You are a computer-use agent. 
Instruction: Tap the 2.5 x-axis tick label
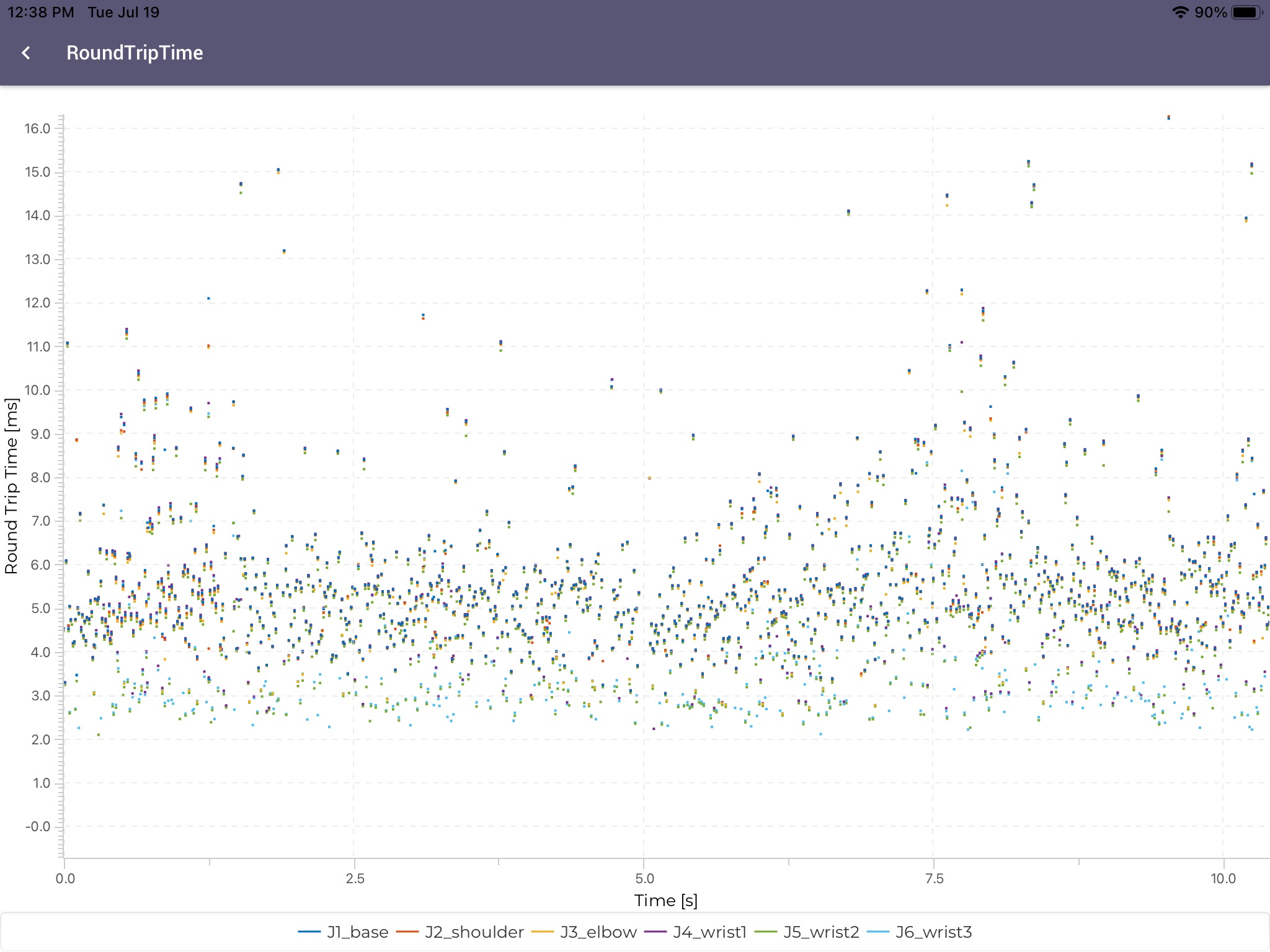355,878
